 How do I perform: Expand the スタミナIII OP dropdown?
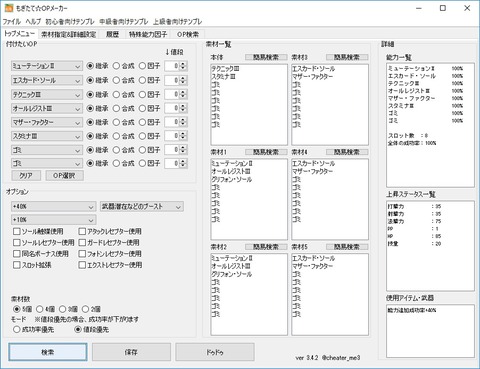46,136
